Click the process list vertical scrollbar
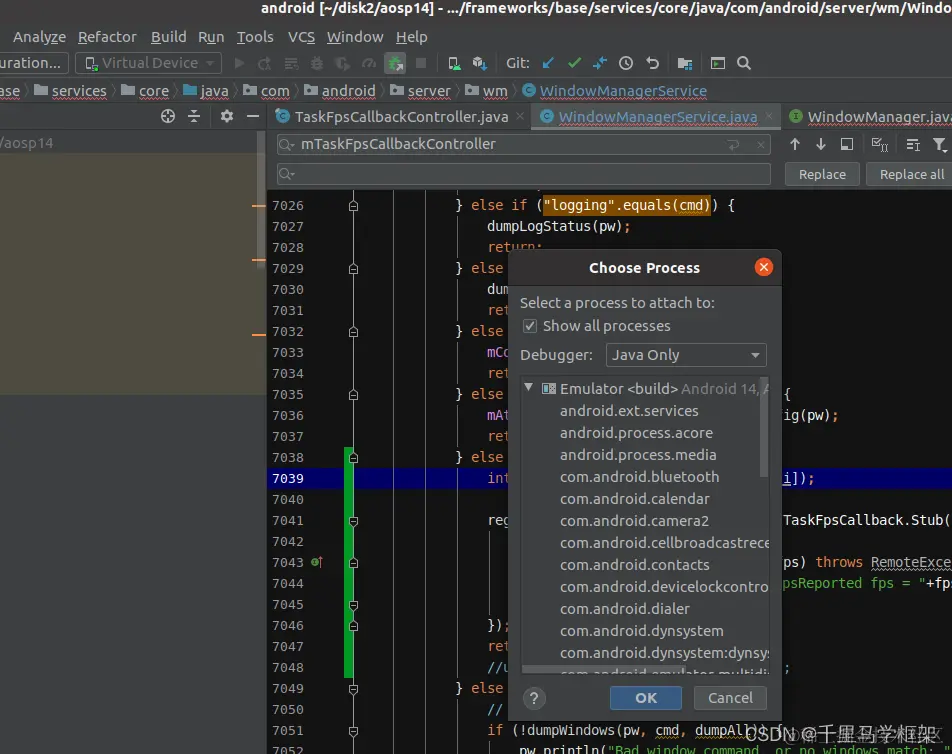 tap(764, 427)
